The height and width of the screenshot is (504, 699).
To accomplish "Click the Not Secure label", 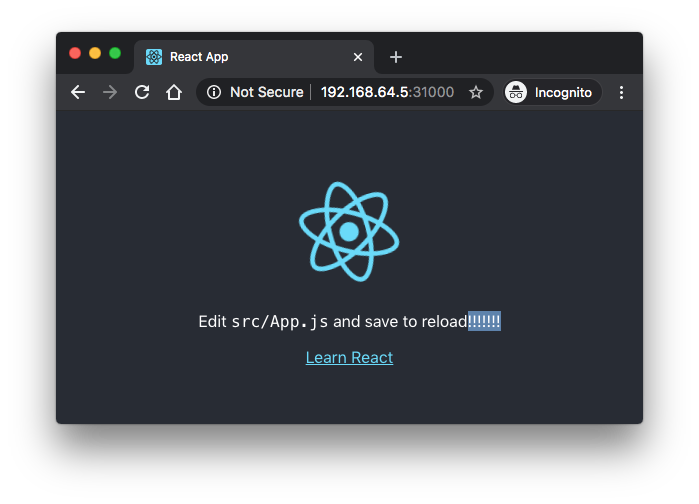I will coord(267,92).
